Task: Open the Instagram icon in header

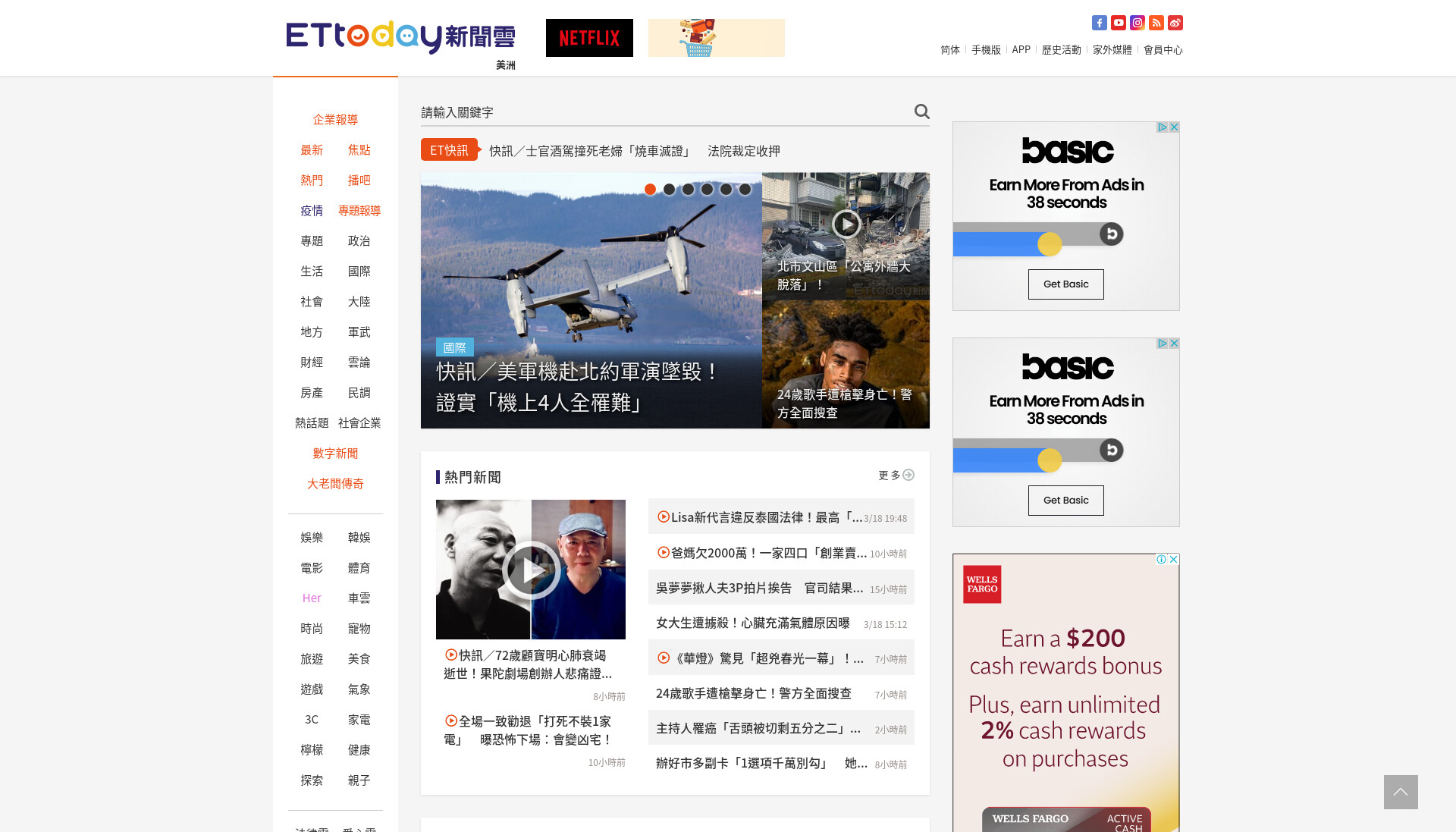Action: coord(1137,23)
